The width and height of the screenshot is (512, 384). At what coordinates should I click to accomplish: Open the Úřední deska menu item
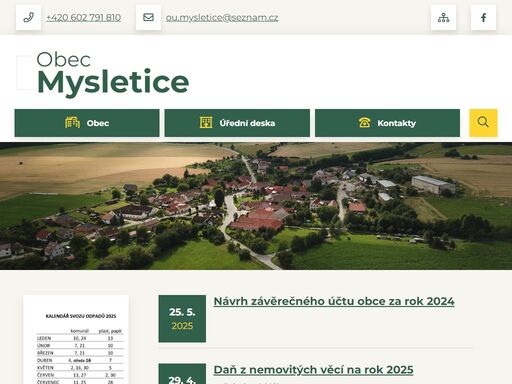(237, 123)
